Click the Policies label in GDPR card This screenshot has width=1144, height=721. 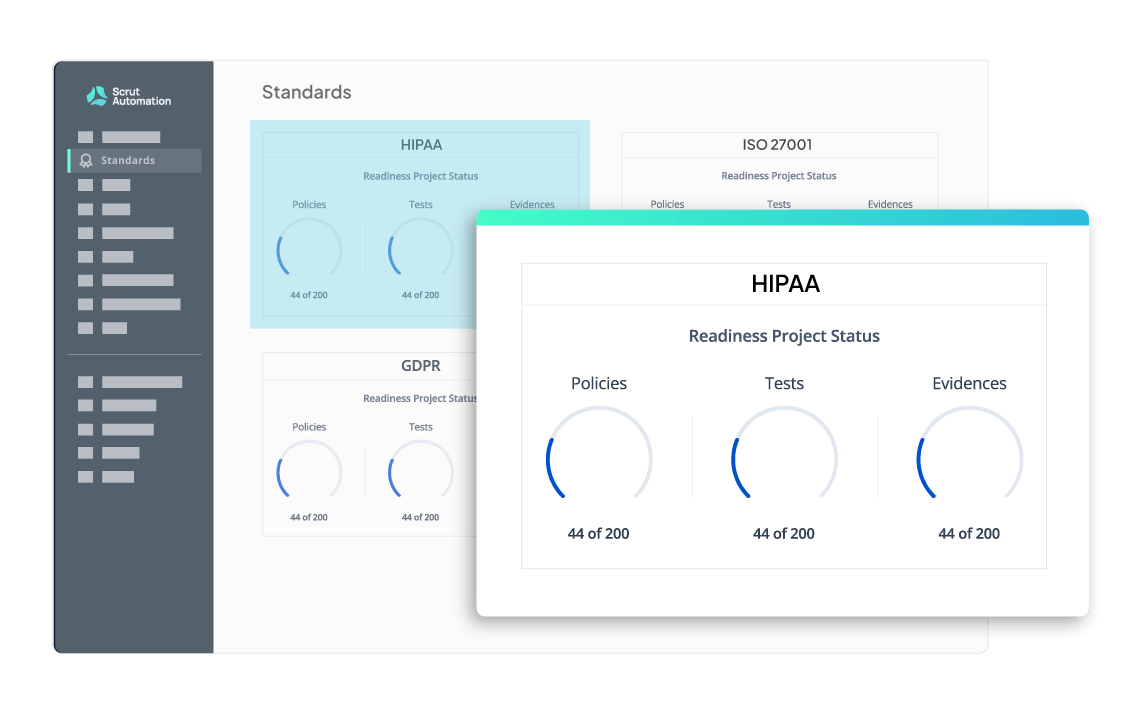point(309,427)
